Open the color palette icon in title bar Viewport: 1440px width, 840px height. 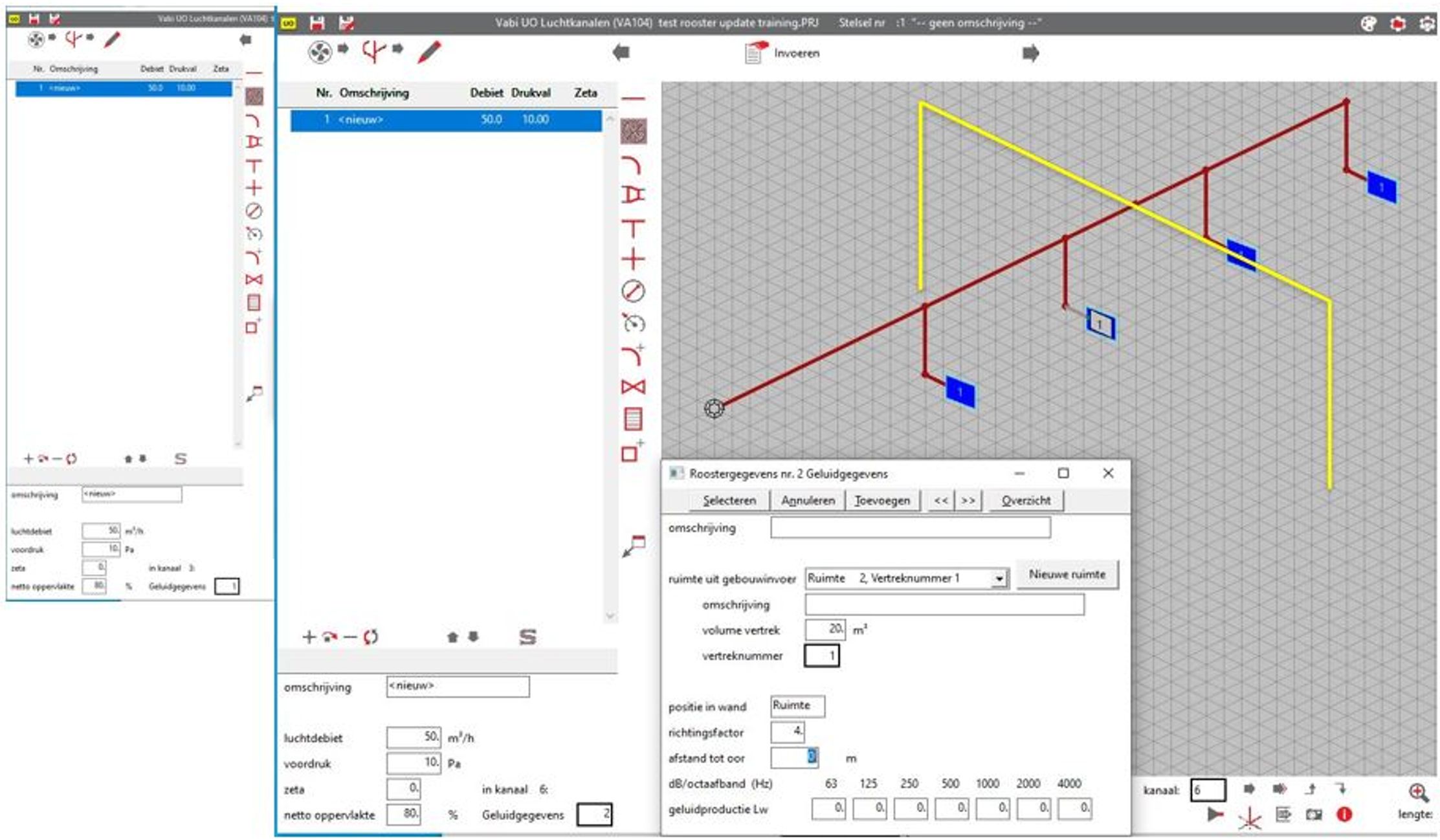(1368, 24)
